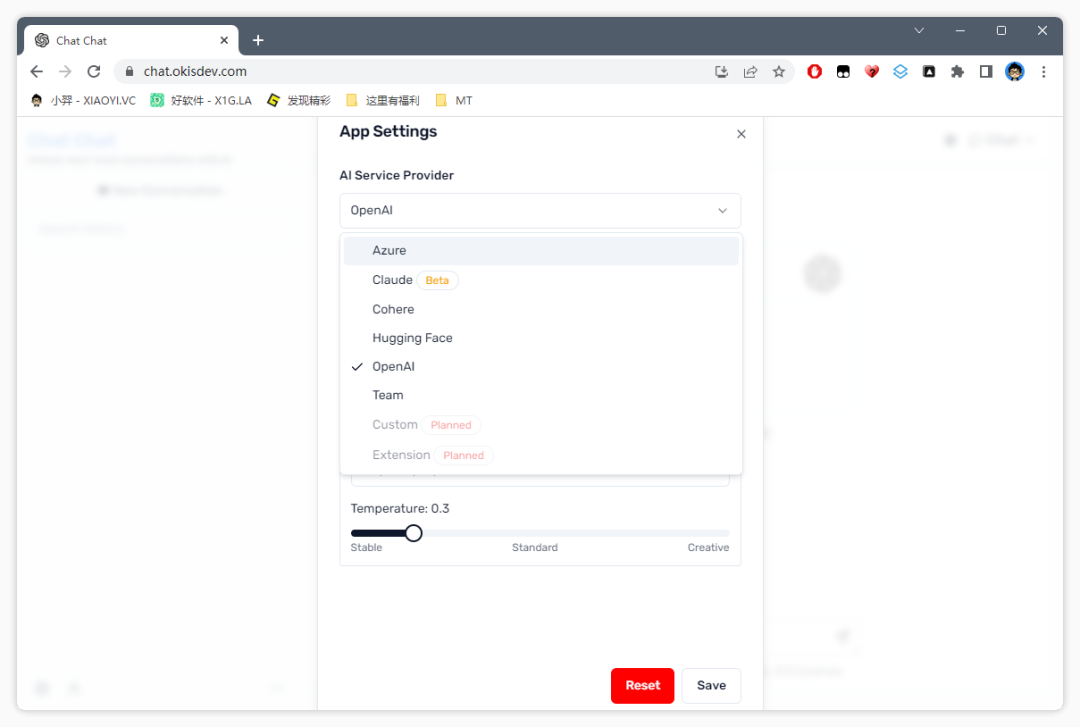This screenshot has width=1080, height=727.
Task: Minimize the browser window
Action: pyautogui.click(x=960, y=30)
